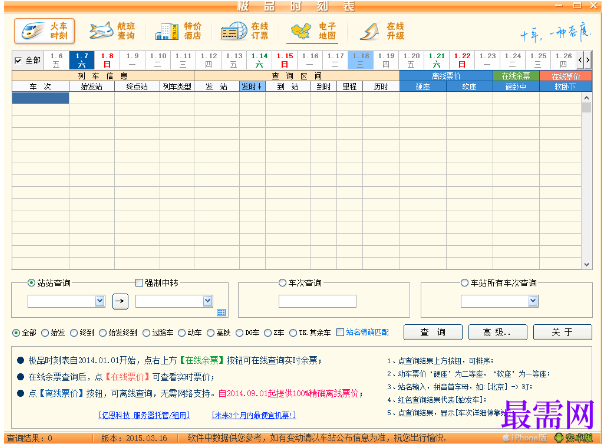Sort by the 车次 column header
613x446 pixels.
coord(41,86)
